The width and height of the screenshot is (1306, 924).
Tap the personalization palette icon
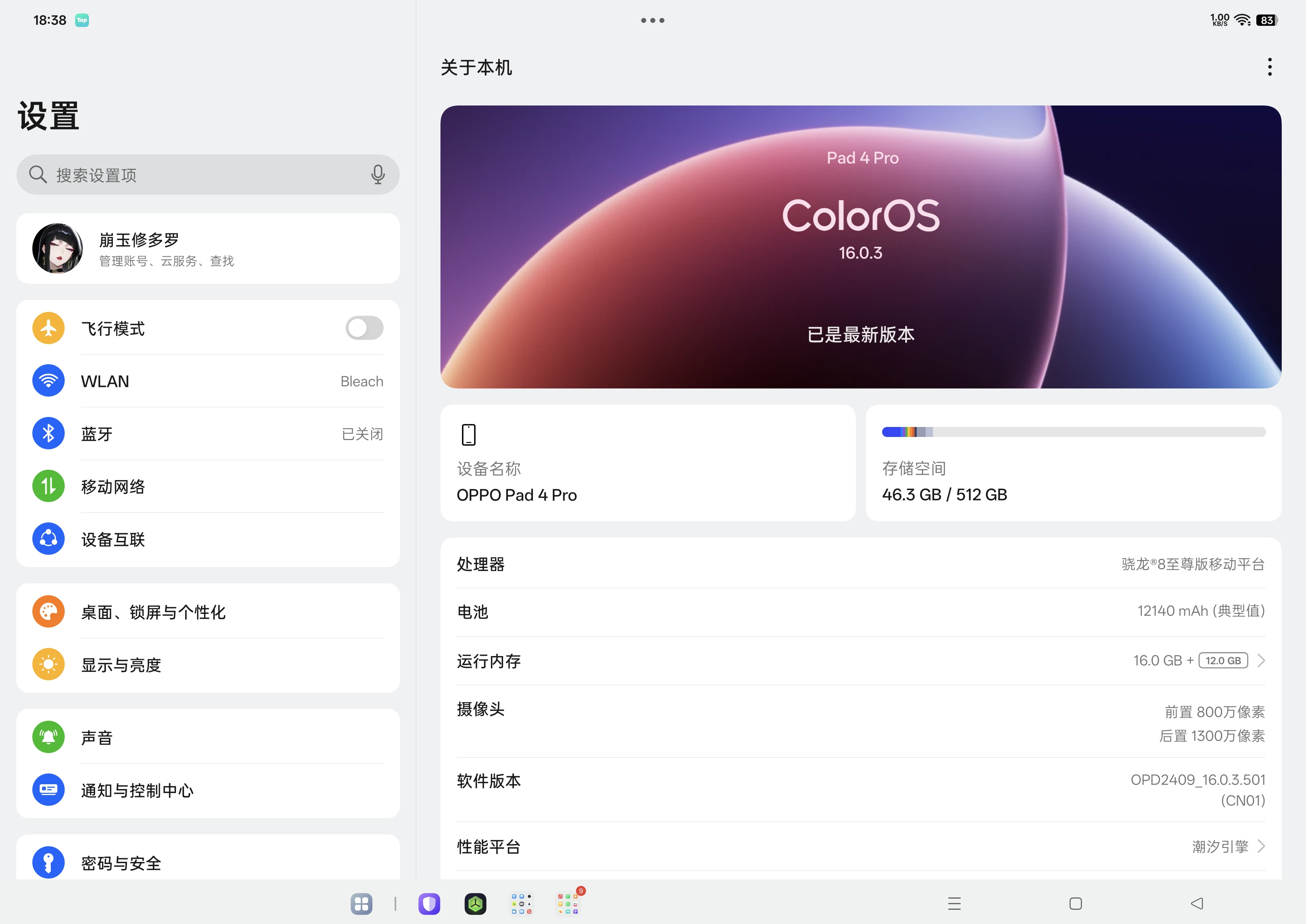pyautogui.click(x=49, y=612)
